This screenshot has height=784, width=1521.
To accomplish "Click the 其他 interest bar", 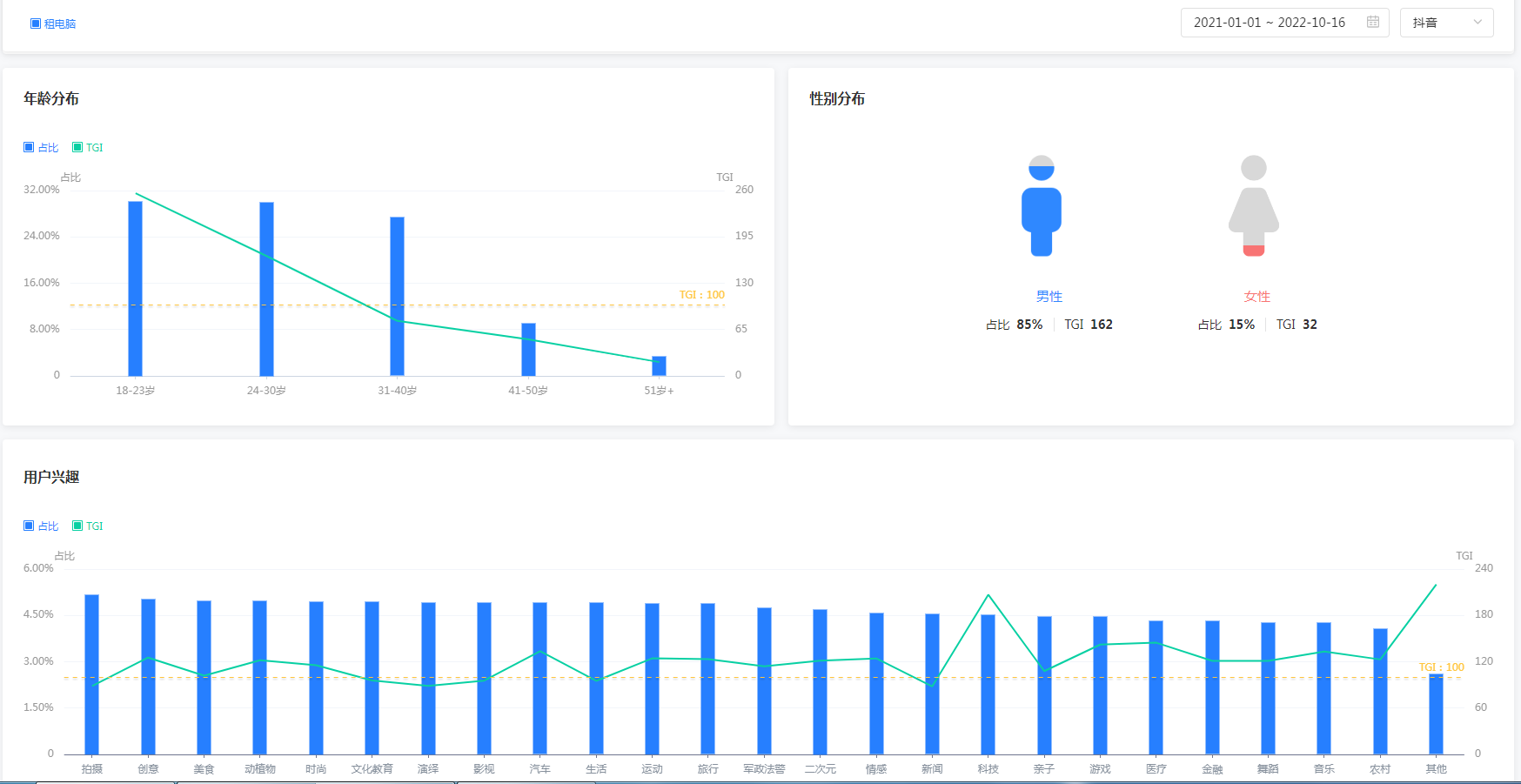I will coord(1436,714).
